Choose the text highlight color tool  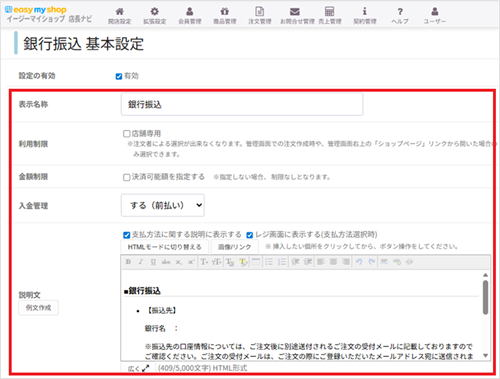coord(243,262)
